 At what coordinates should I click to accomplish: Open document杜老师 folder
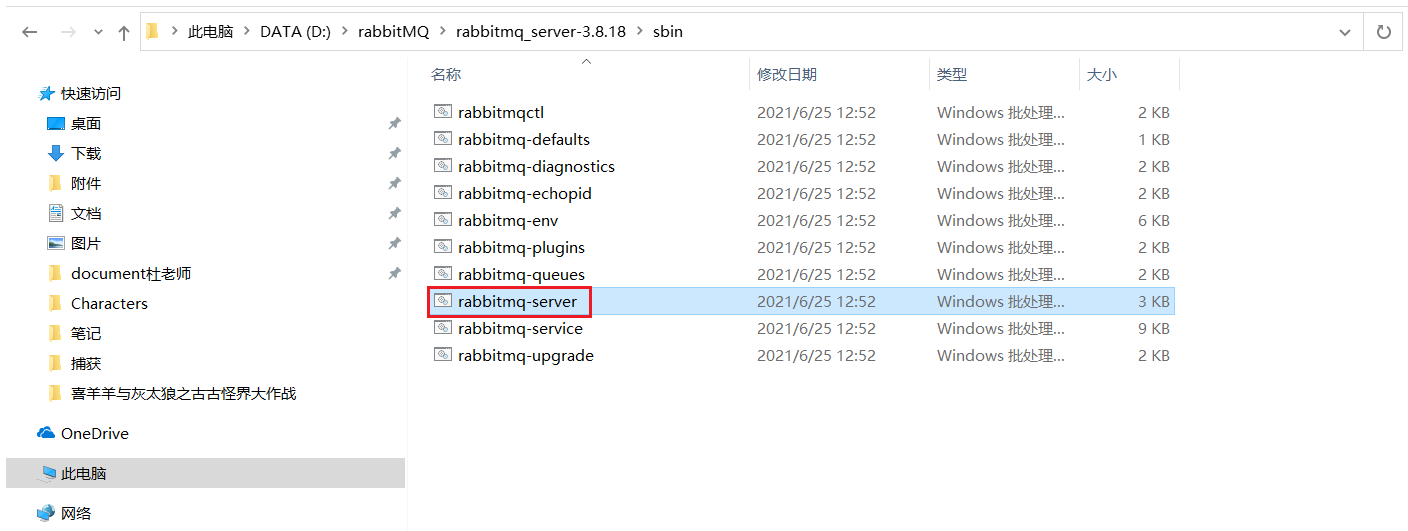(131, 273)
